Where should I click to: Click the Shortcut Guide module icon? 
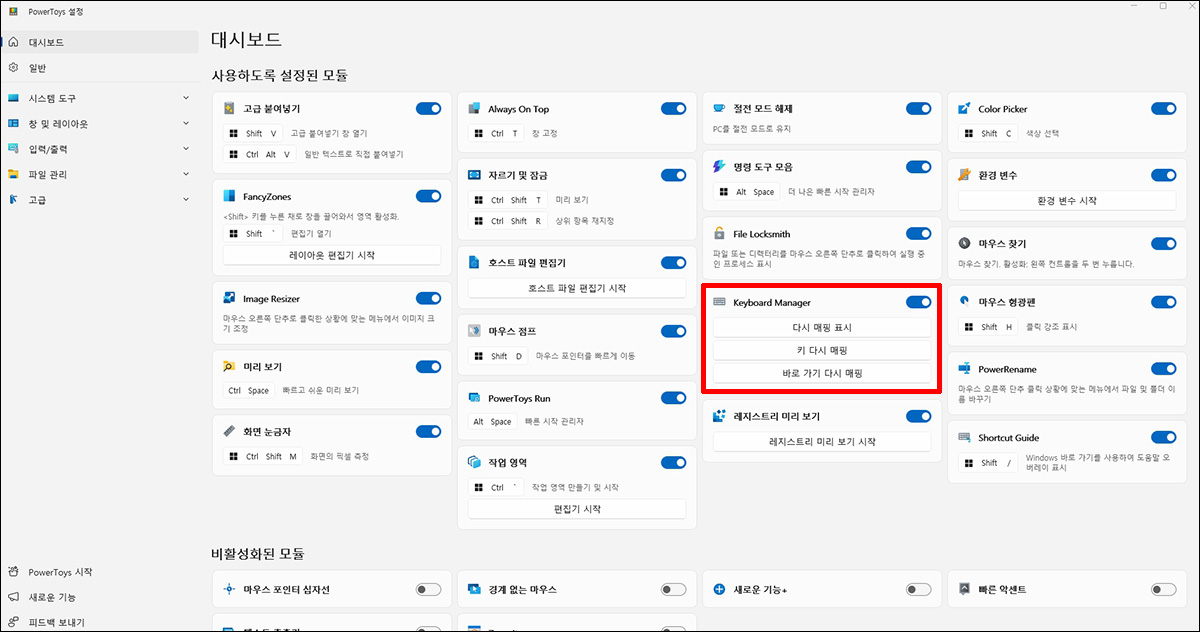tap(964, 437)
